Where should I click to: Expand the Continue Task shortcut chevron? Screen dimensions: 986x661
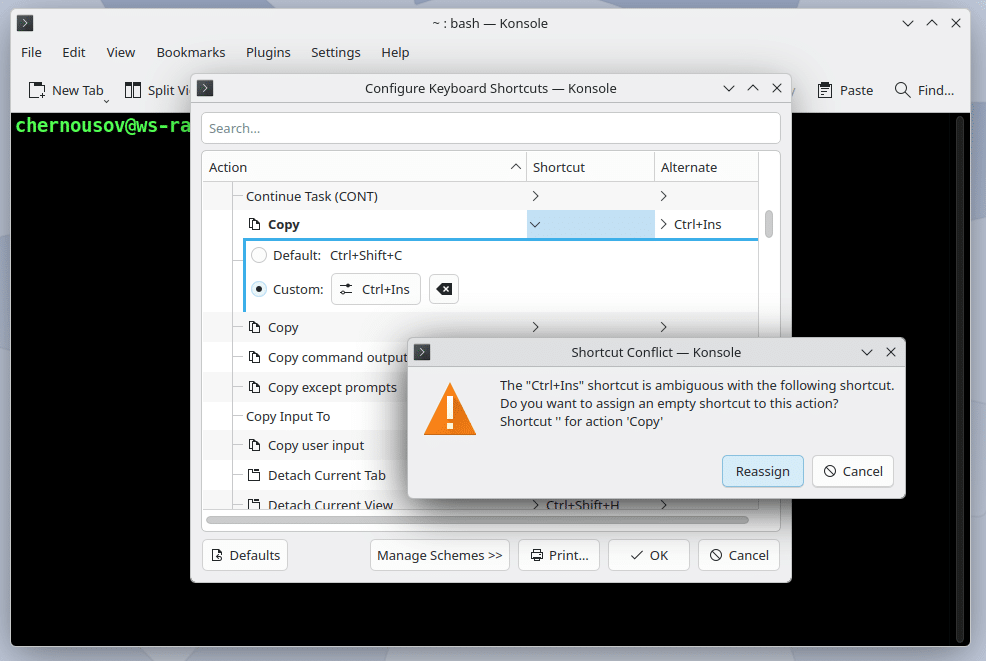click(x=536, y=196)
